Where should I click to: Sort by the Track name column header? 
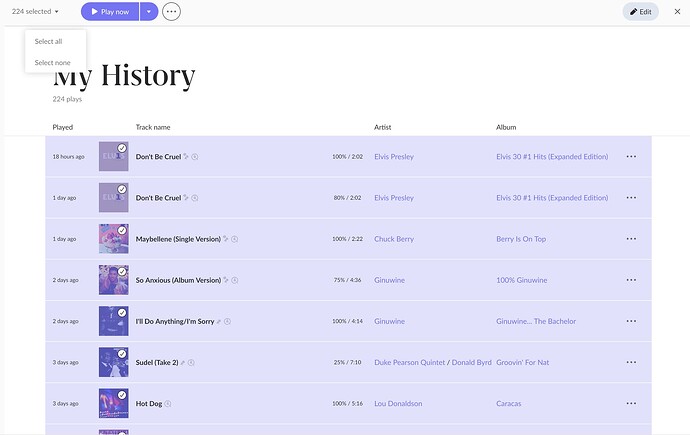tap(153, 127)
